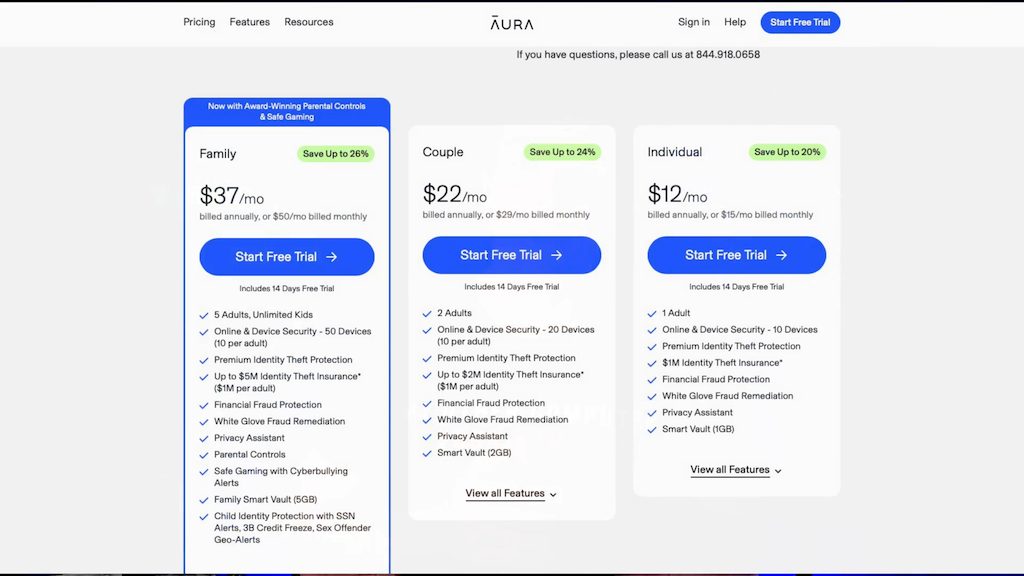Viewport: 1024px width, 576px height.
Task: Click checkmark next to Smart Vault (2GB)
Action: tap(427, 453)
